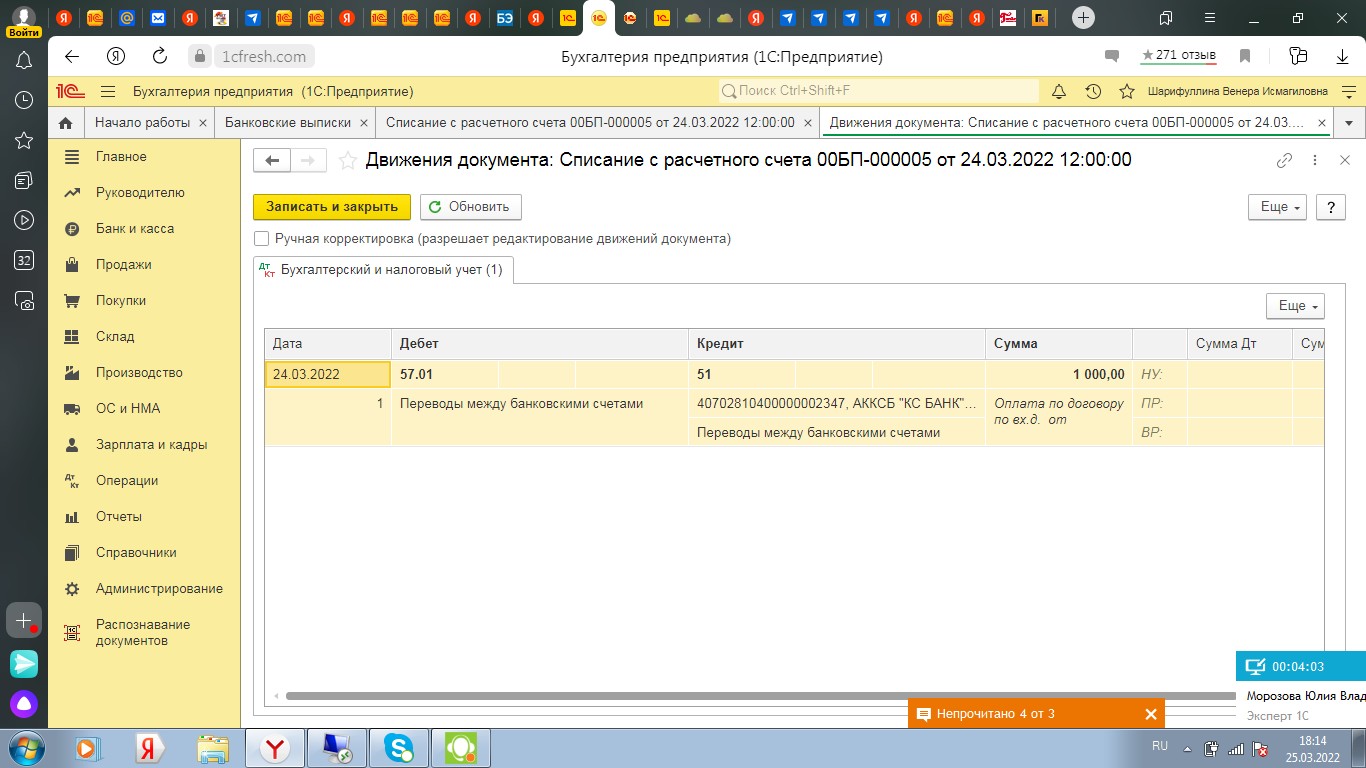1366x768 pixels.
Task: Click the Распознавание документов icon
Action: click(x=72, y=633)
